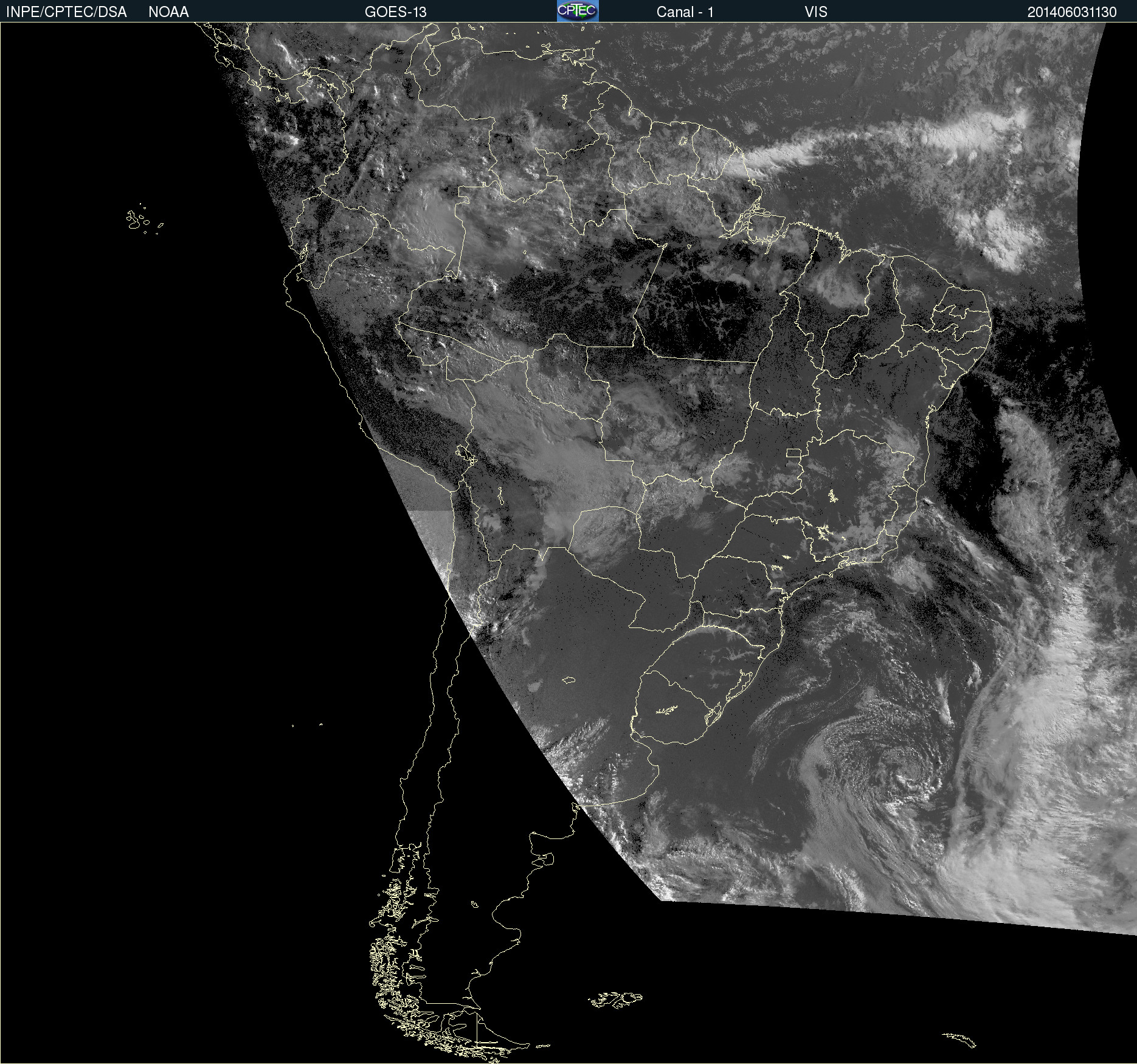Screen dimensions: 1137x1064
Task: Select the VIS channel label
Action: (x=816, y=12)
